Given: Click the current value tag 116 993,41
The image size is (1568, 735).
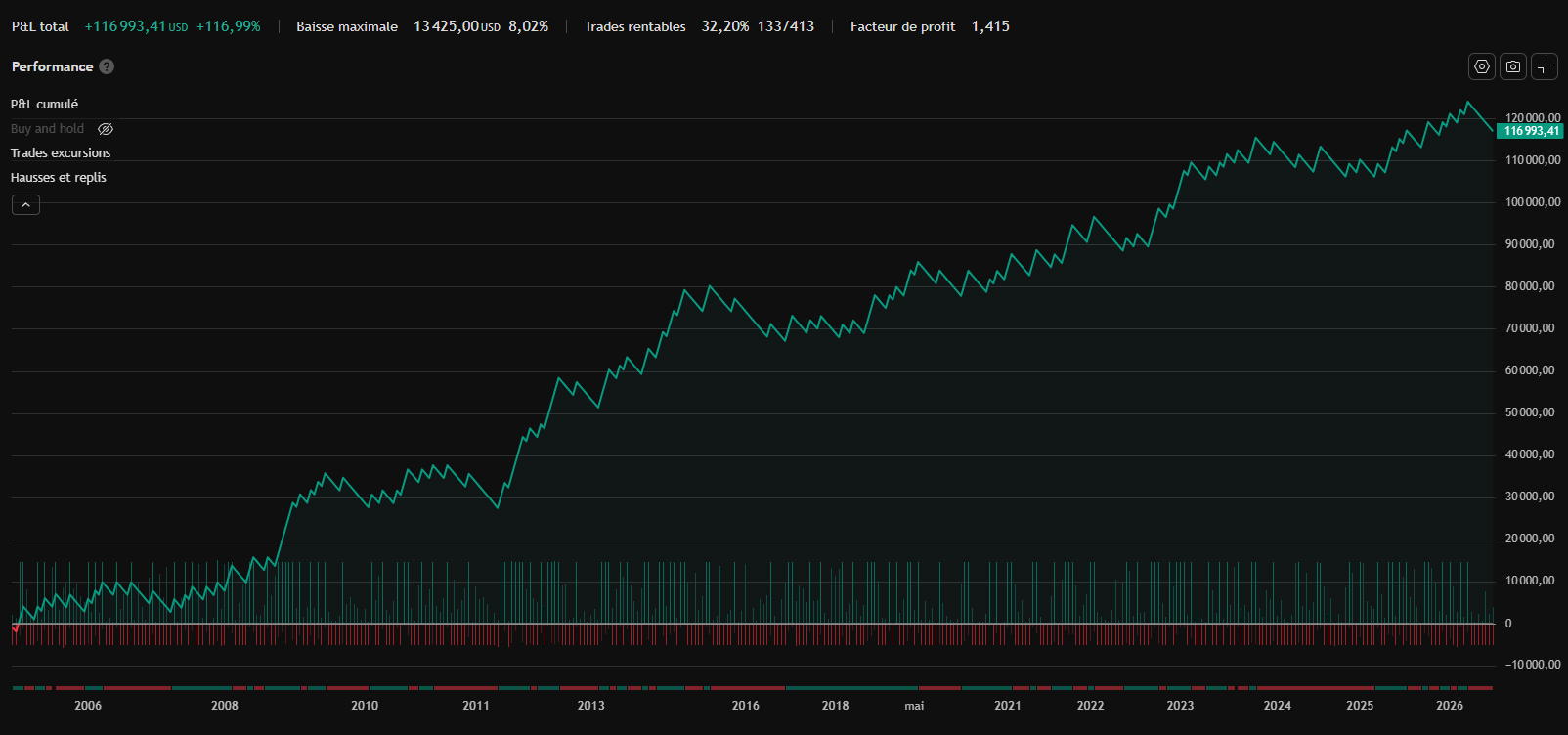Looking at the screenshot, I should [1530, 131].
